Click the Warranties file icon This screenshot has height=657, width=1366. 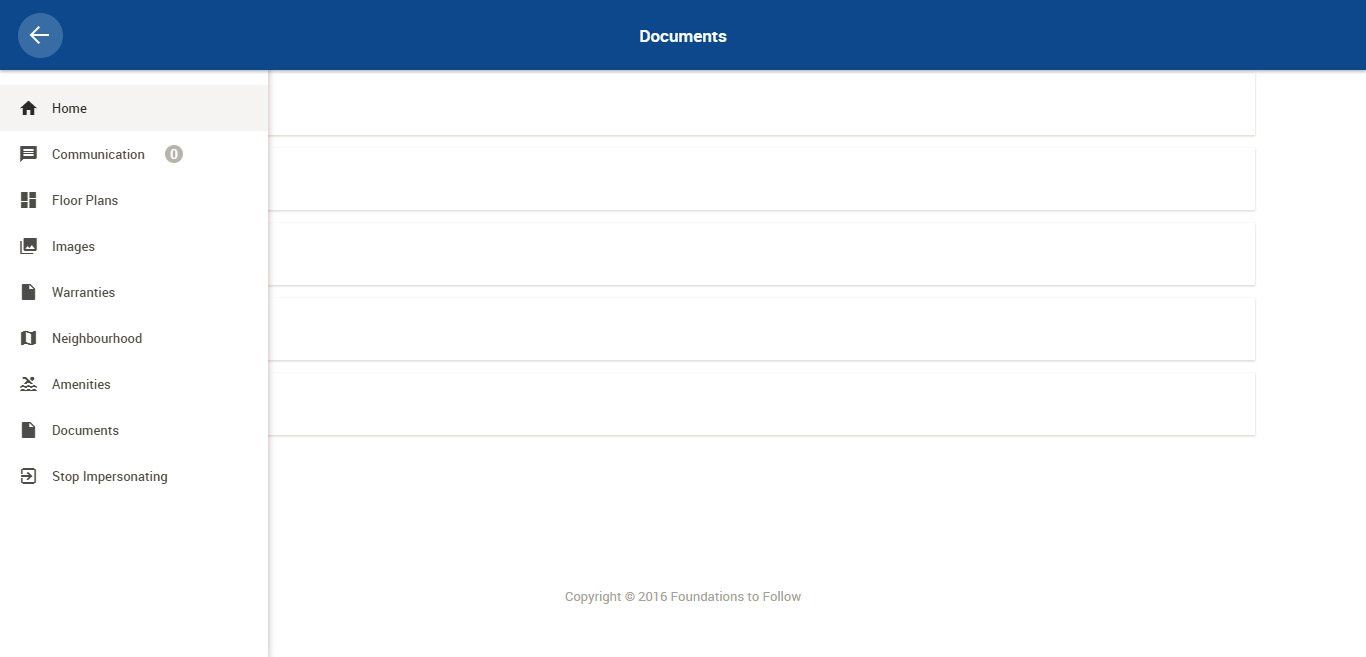click(x=29, y=292)
